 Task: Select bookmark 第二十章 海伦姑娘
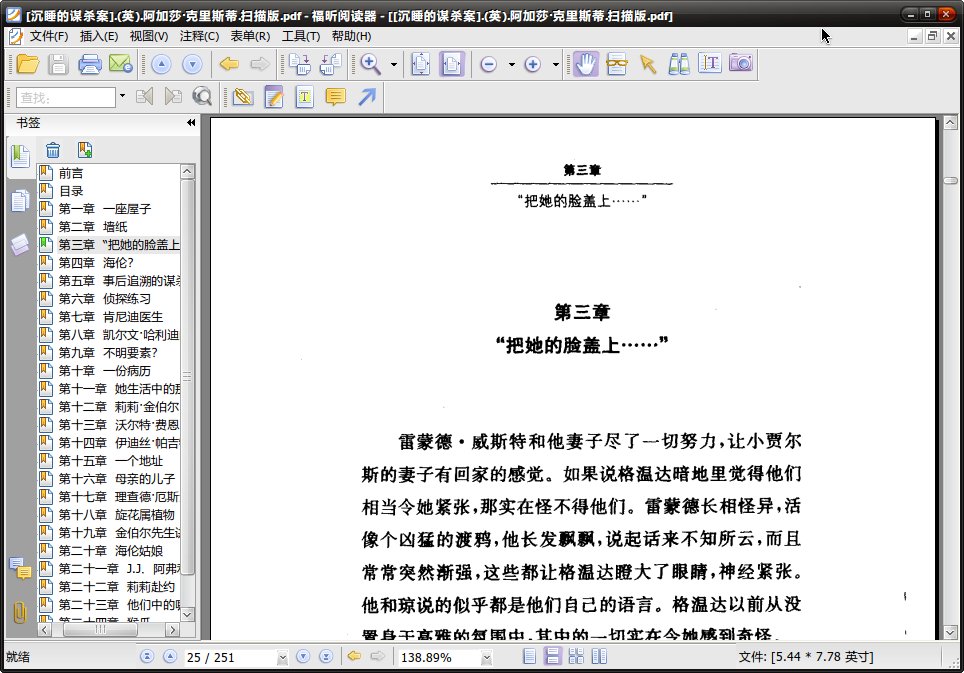tap(111, 551)
